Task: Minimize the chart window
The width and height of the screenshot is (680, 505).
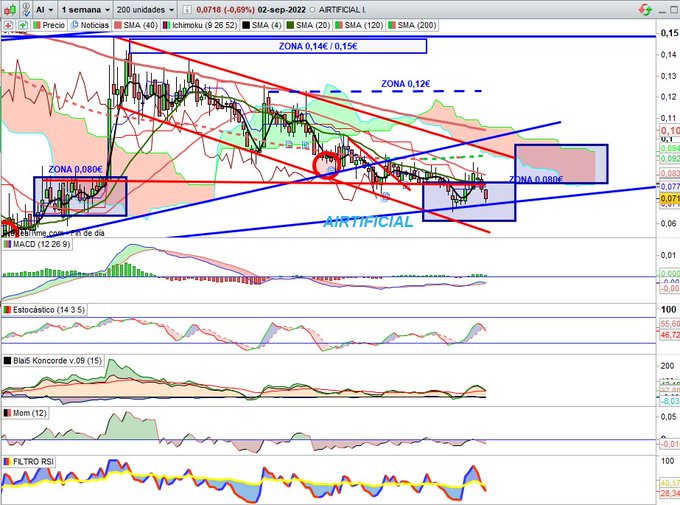Action: point(662,10)
